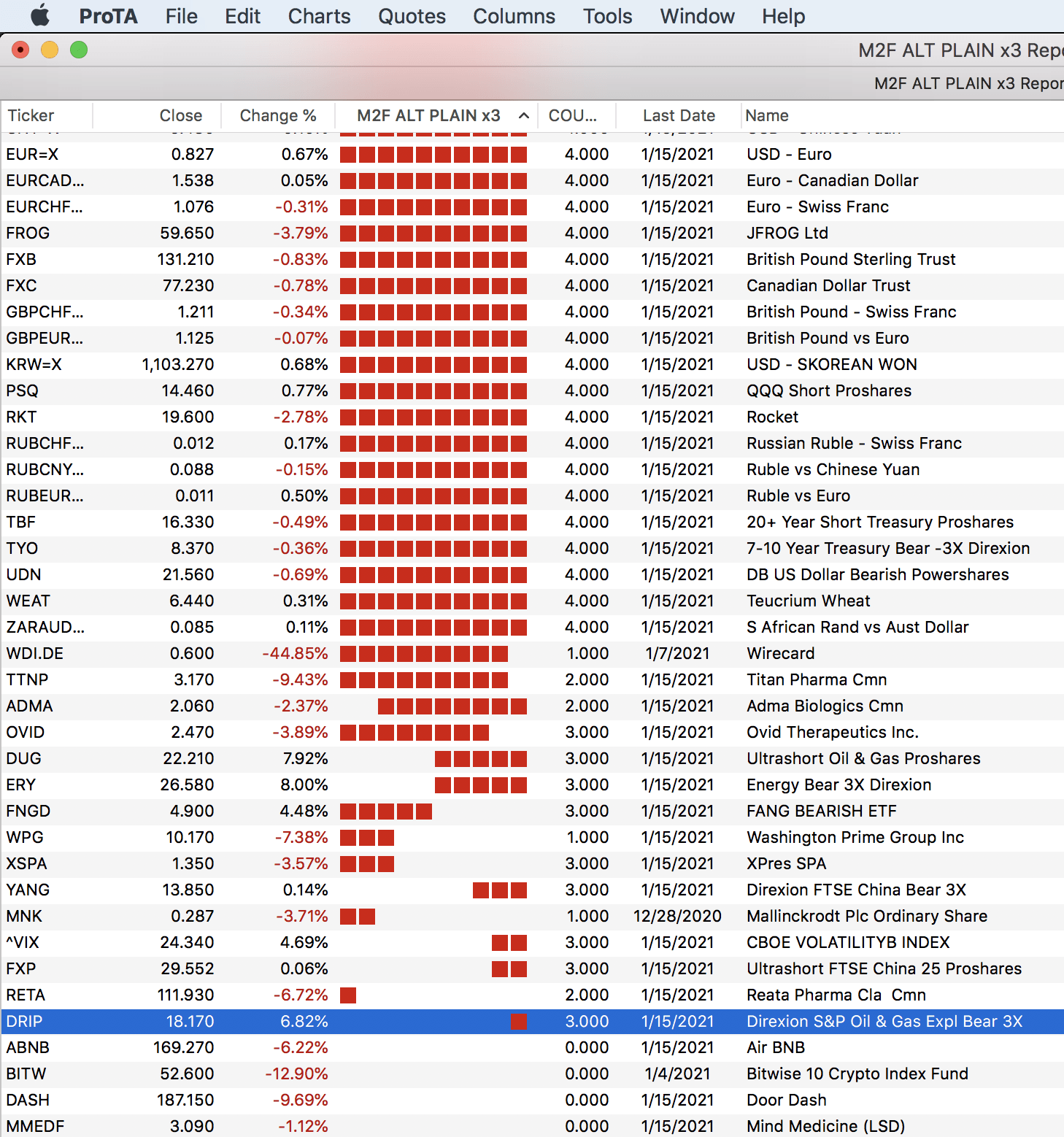This screenshot has height=1137, width=1064.
Task: Click the DUG indicator bar
Action: [481, 758]
